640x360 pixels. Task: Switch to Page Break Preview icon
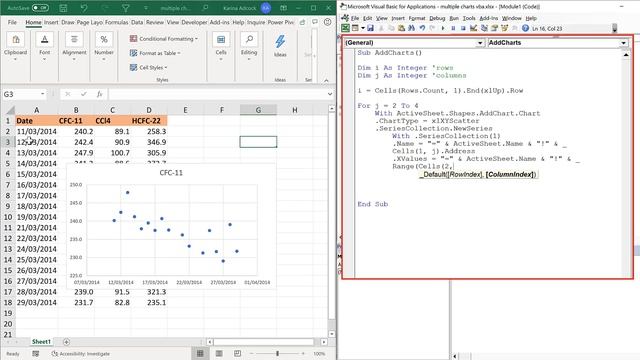pyautogui.click(x=238, y=353)
